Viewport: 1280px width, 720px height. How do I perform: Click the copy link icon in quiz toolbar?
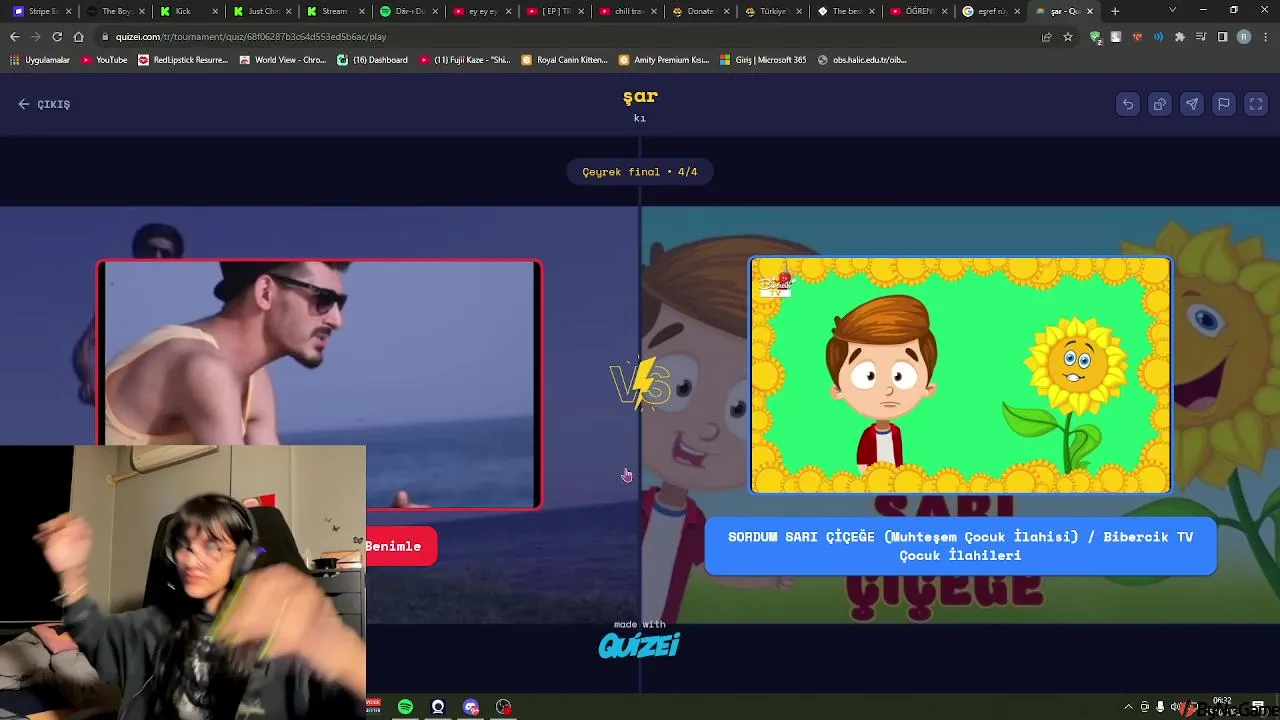[x=1159, y=104]
